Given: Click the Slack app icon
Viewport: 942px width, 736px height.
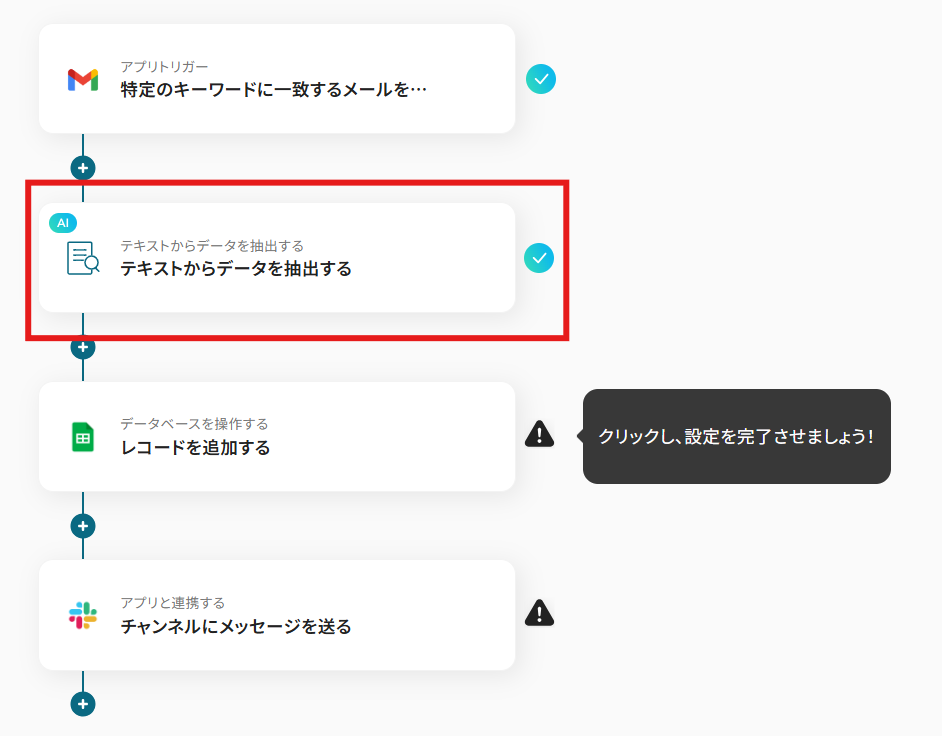Looking at the screenshot, I should pos(83,616).
